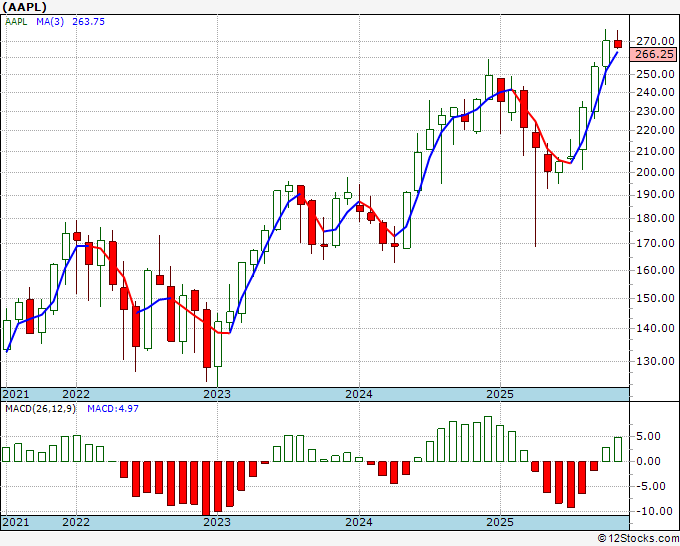Click the 220.00 price axis label
Image resolution: width=680 pixels, height=546 pixels.
[655, 131]
